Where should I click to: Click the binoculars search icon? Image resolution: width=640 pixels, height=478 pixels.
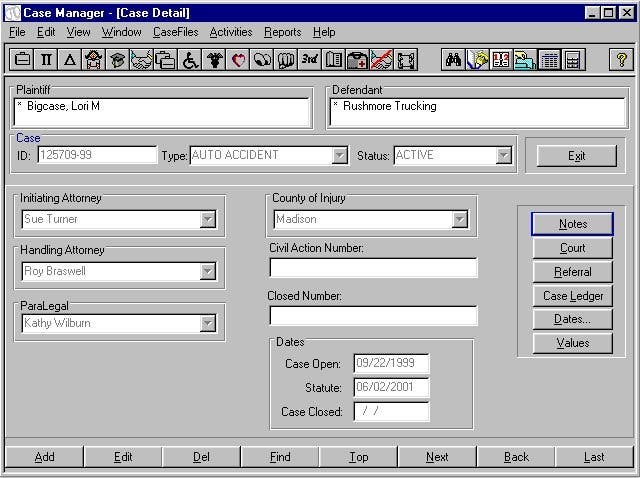[x=453, y=60]
